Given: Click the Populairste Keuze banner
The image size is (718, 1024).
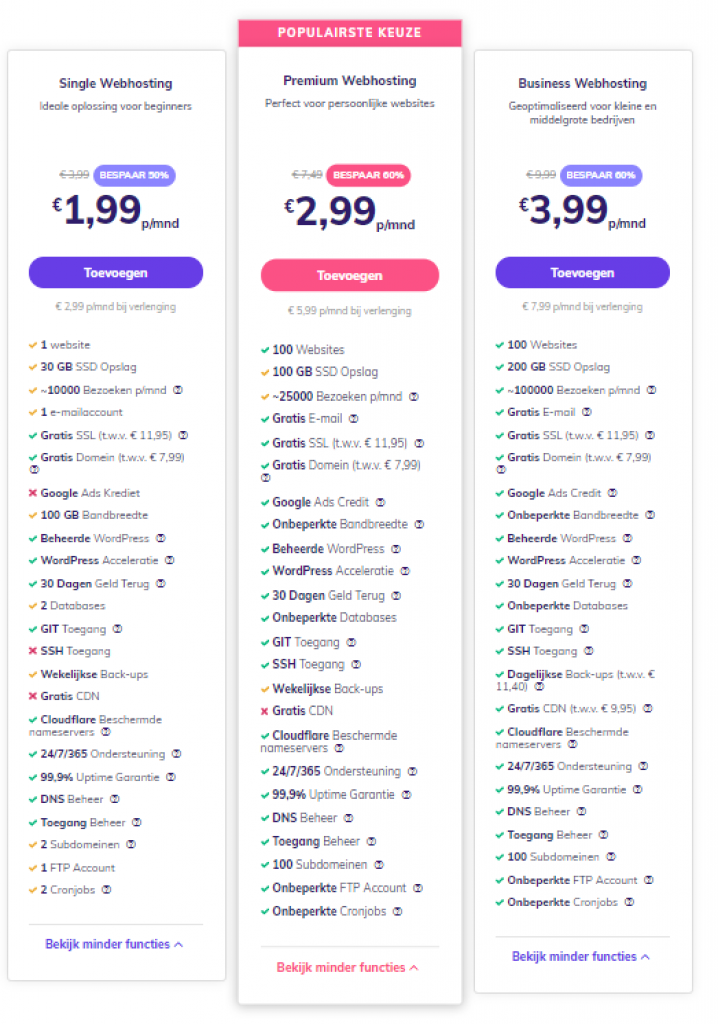Looking at the screenshot, I should click(349, 33).
